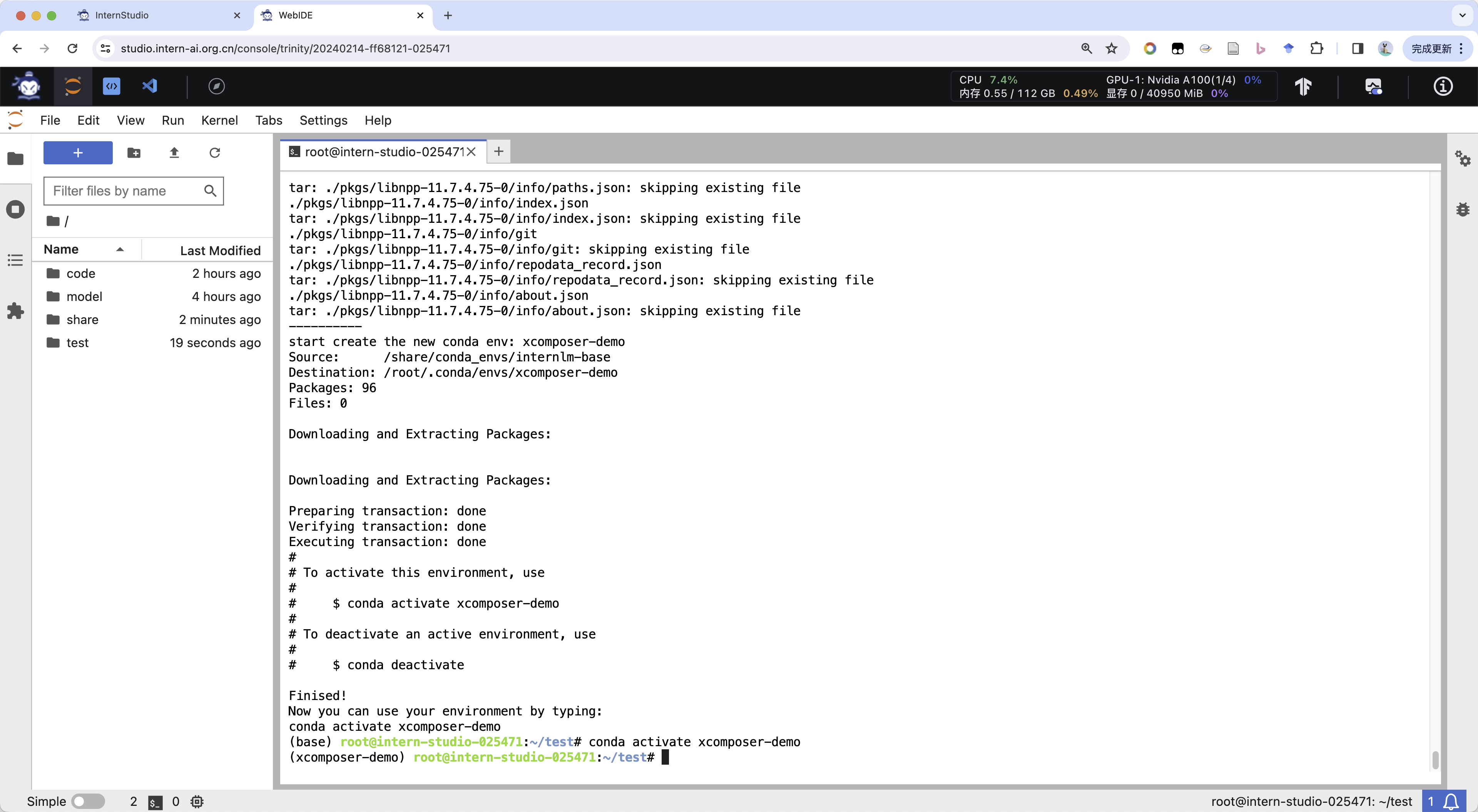The height and width of the screenshot is (812, 1478).
Task: Add a new tab beside terminal
Action: (498, 152)
